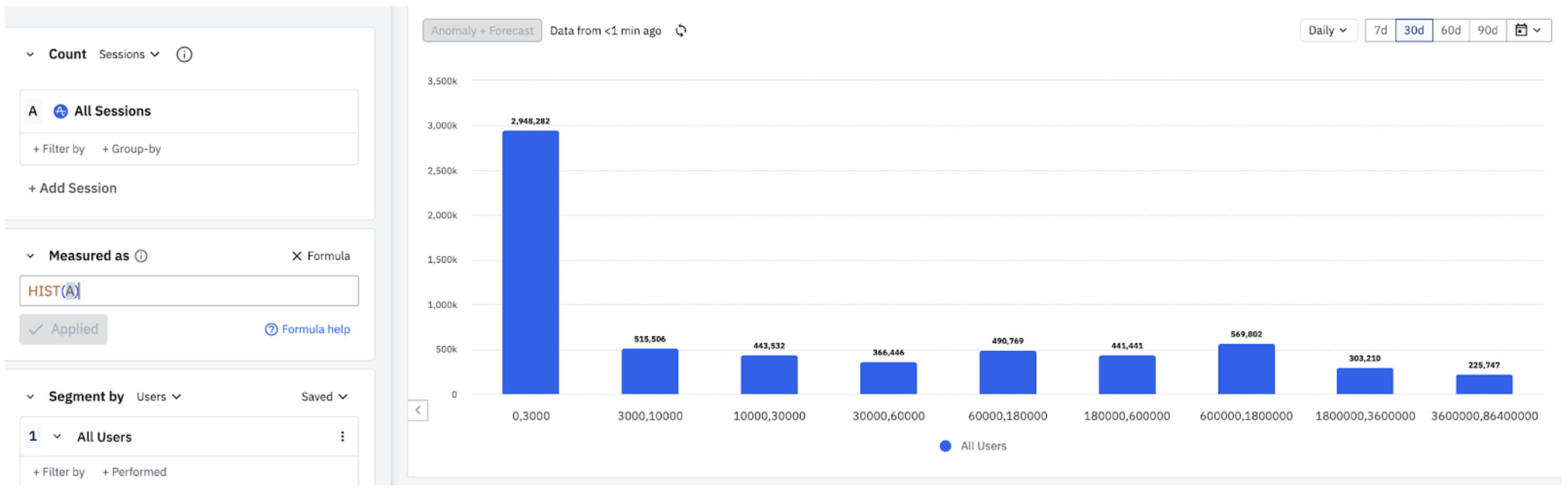Collapse the Segment by section
This screenshot has width=1568, height=493.
(x=31, y=397)
